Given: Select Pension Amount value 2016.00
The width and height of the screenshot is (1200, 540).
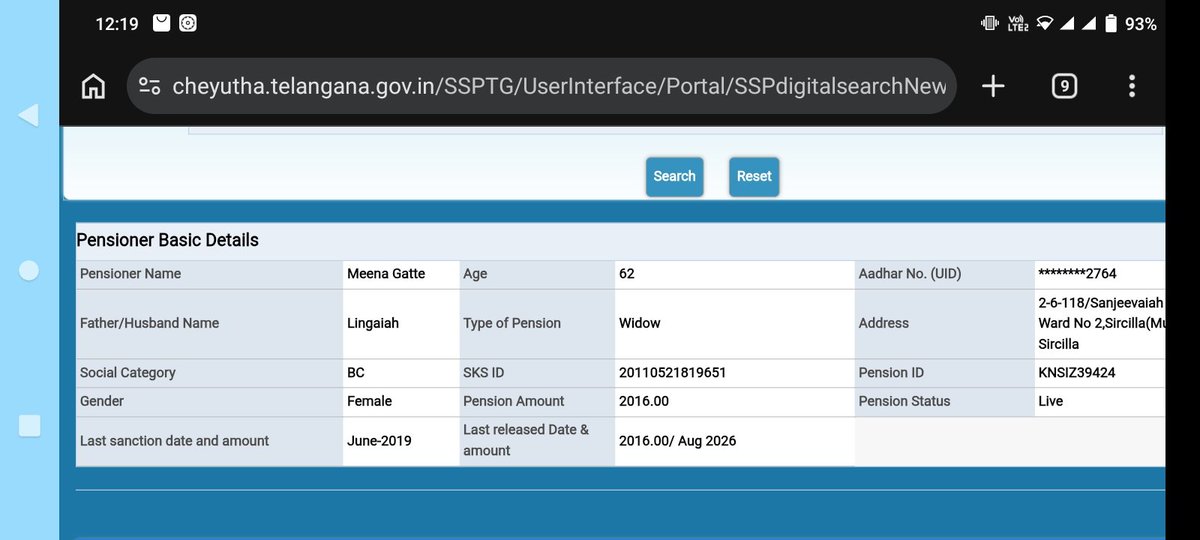Looking at the screenshot, I should pos(644,401).
